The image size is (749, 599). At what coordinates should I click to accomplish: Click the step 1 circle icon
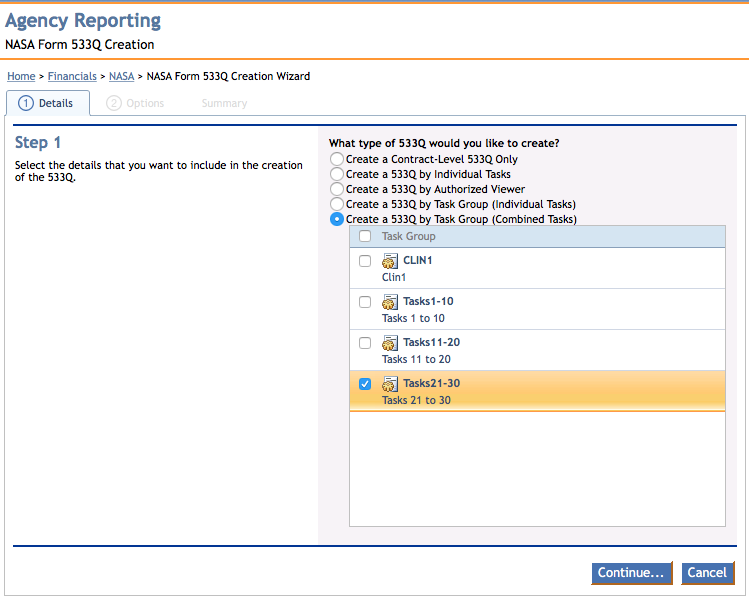pyautogui.click(x=26, y=103)
